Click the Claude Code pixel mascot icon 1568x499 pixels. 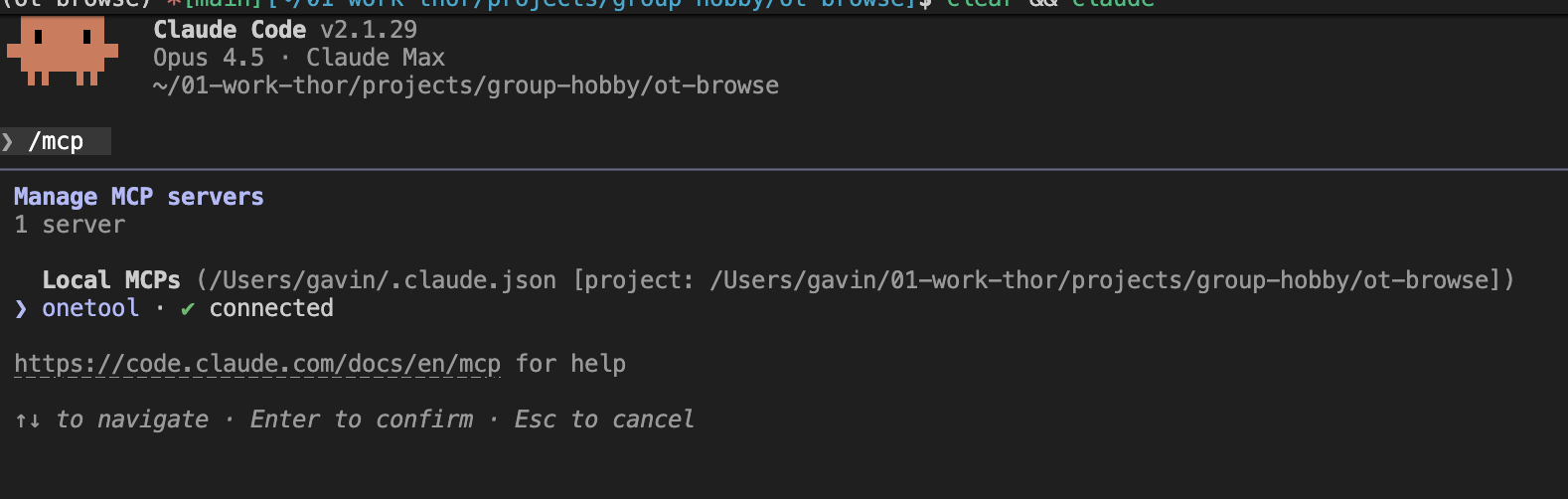point(63,50)
